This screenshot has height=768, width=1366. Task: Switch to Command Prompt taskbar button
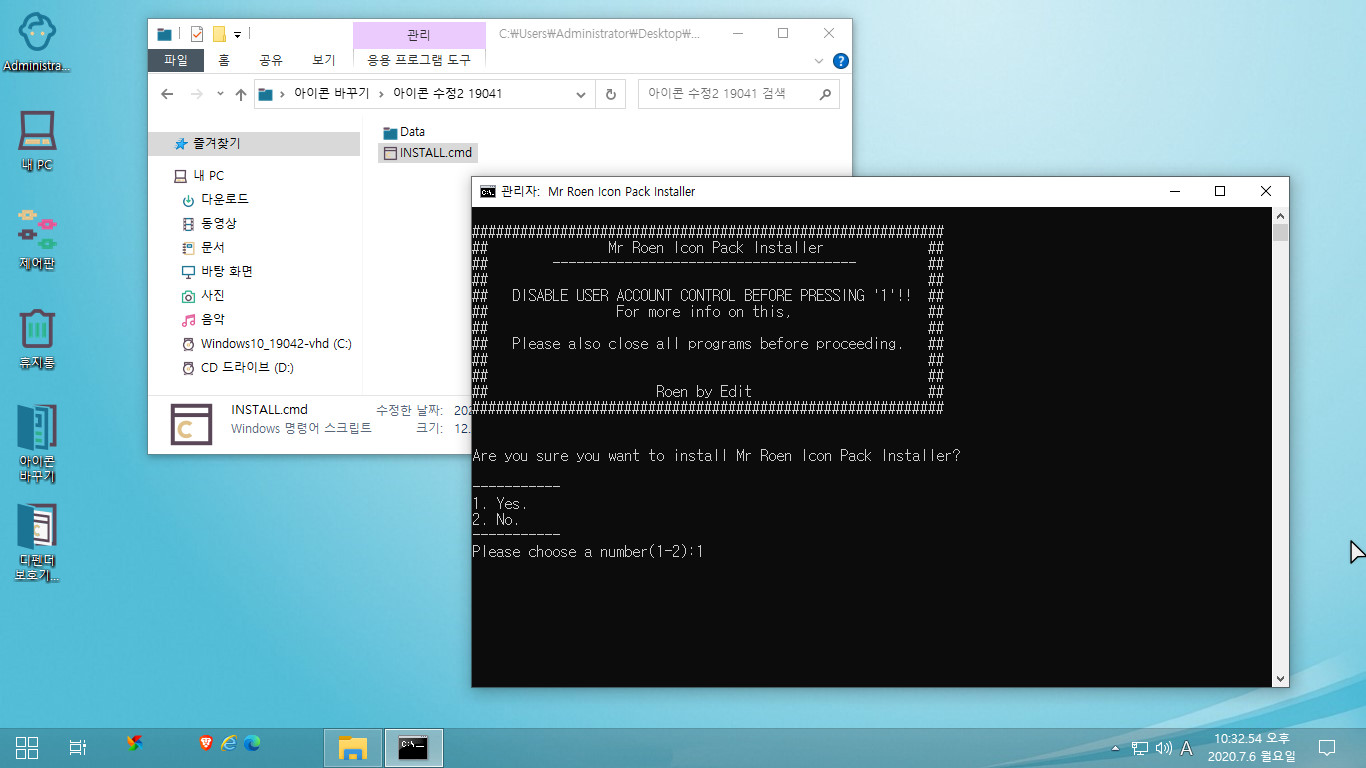[x=414, y=747]
